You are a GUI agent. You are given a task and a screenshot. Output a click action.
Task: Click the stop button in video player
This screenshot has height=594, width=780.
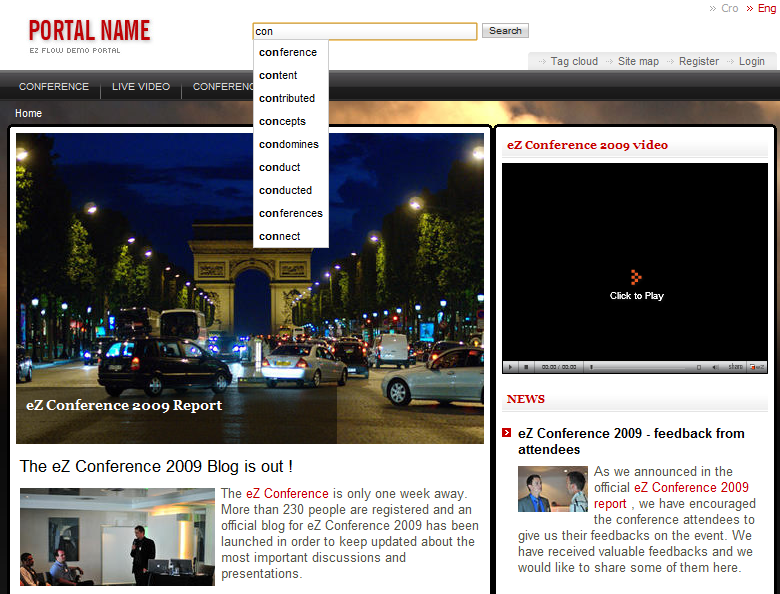point(526,367)
